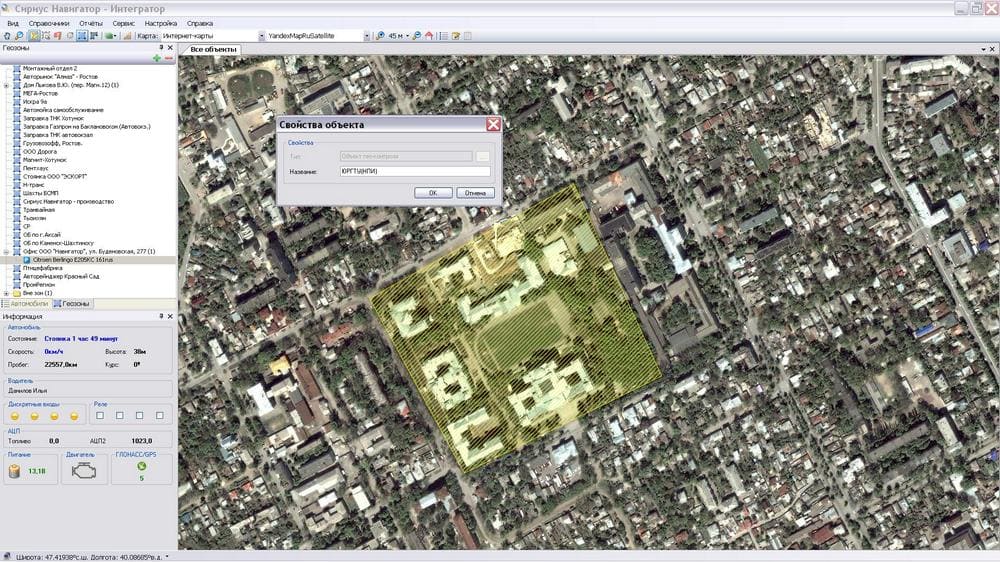1000x562 pixels.
Task: Switch to the Автомобили tab
Action: click(x=27, y=303)
